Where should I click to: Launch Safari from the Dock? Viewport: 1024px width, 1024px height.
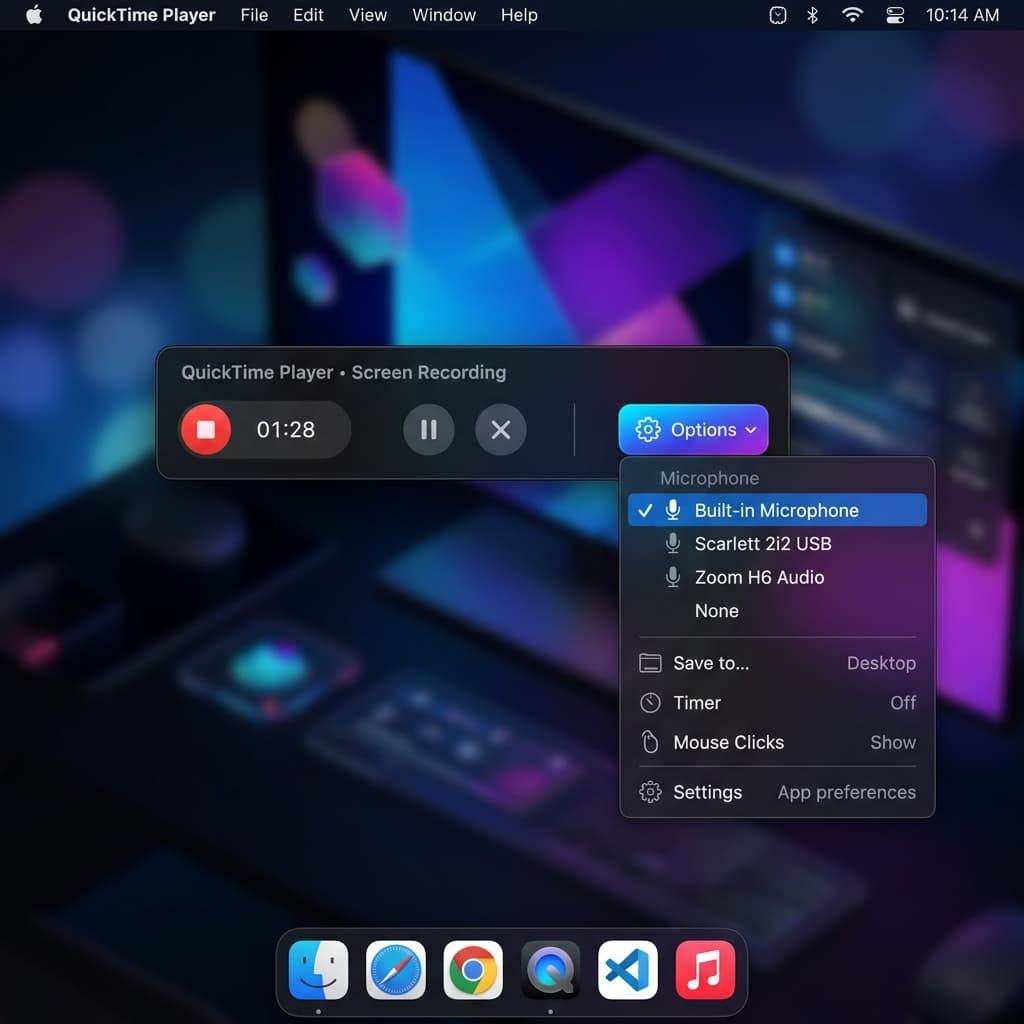point(395,969)
